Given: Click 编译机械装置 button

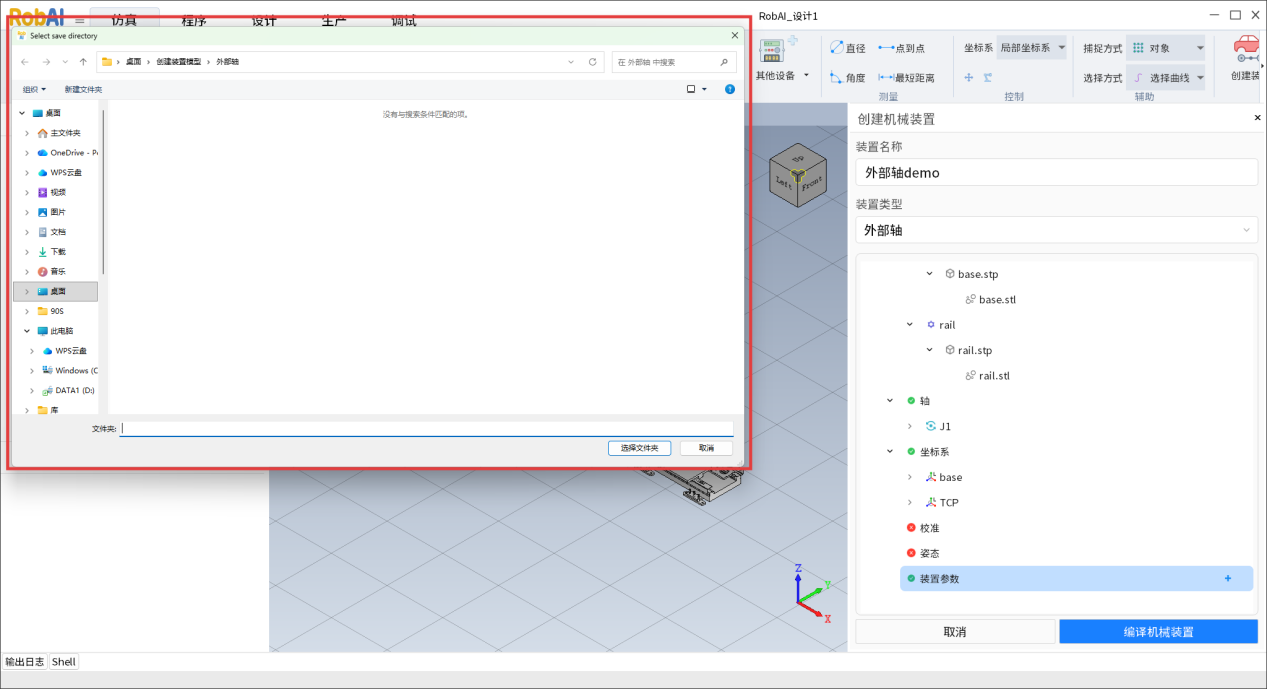Looking at the screenshot, I should coord(1158,632).
